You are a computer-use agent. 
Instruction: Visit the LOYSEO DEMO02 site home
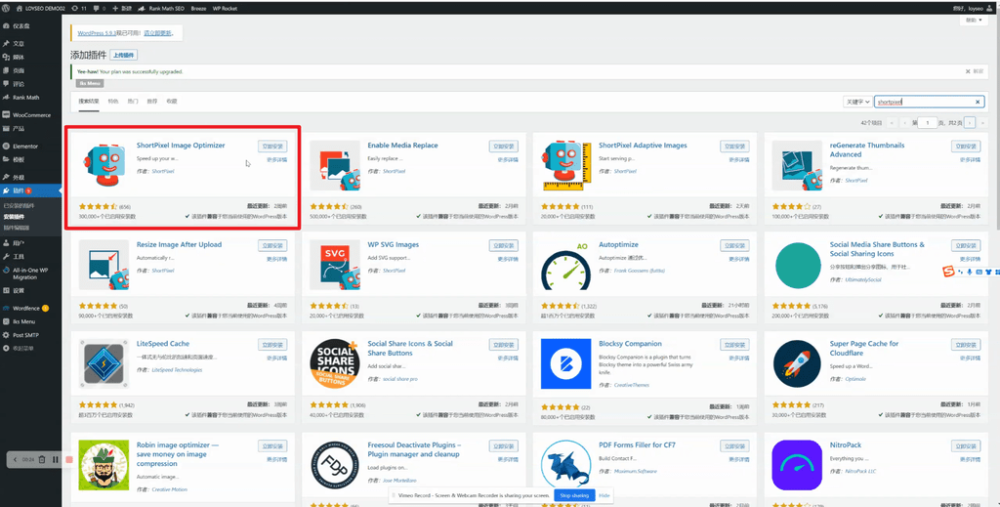tap(40, 8)
